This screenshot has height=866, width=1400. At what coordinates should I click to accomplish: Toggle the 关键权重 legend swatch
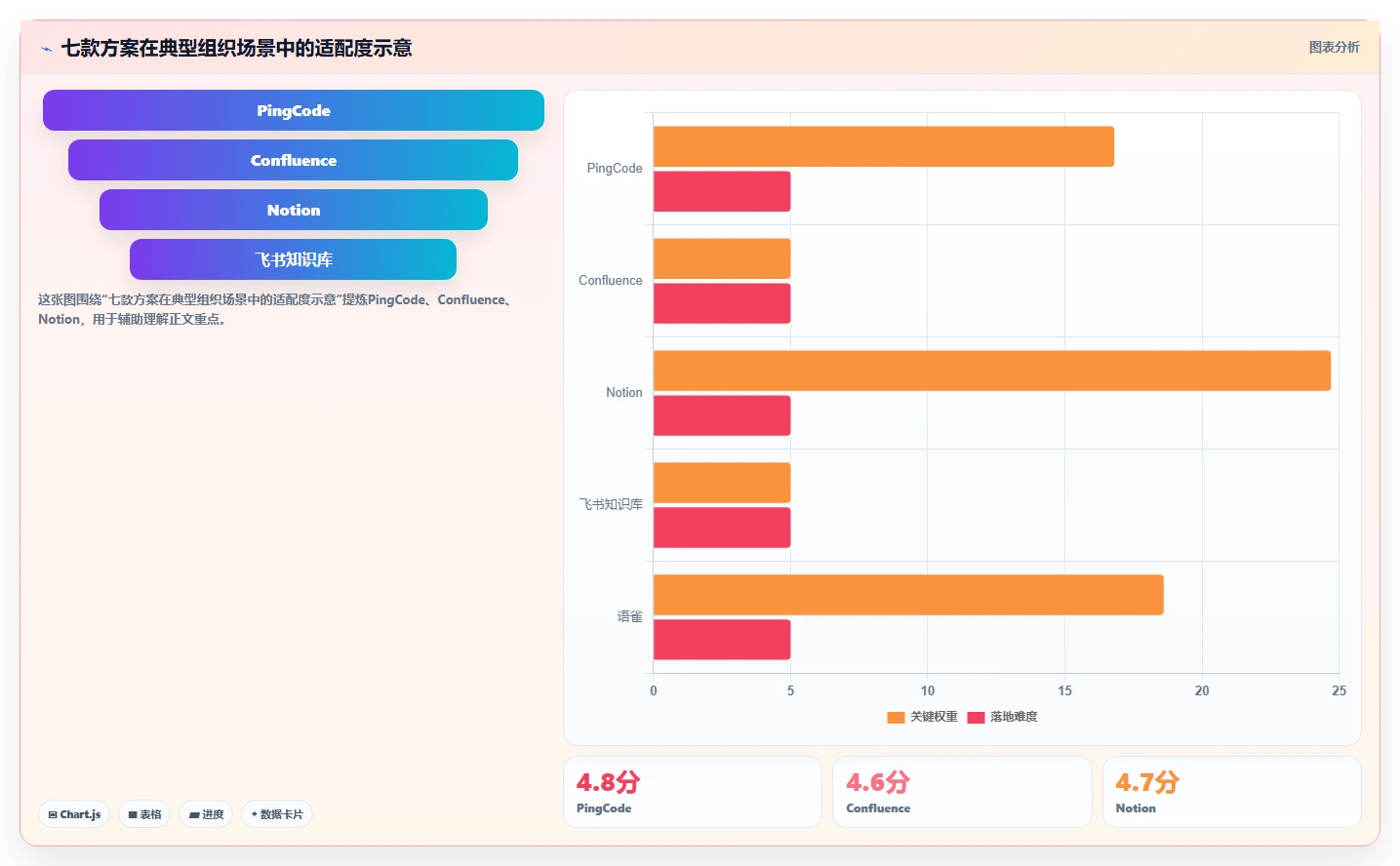click(896, 717)
